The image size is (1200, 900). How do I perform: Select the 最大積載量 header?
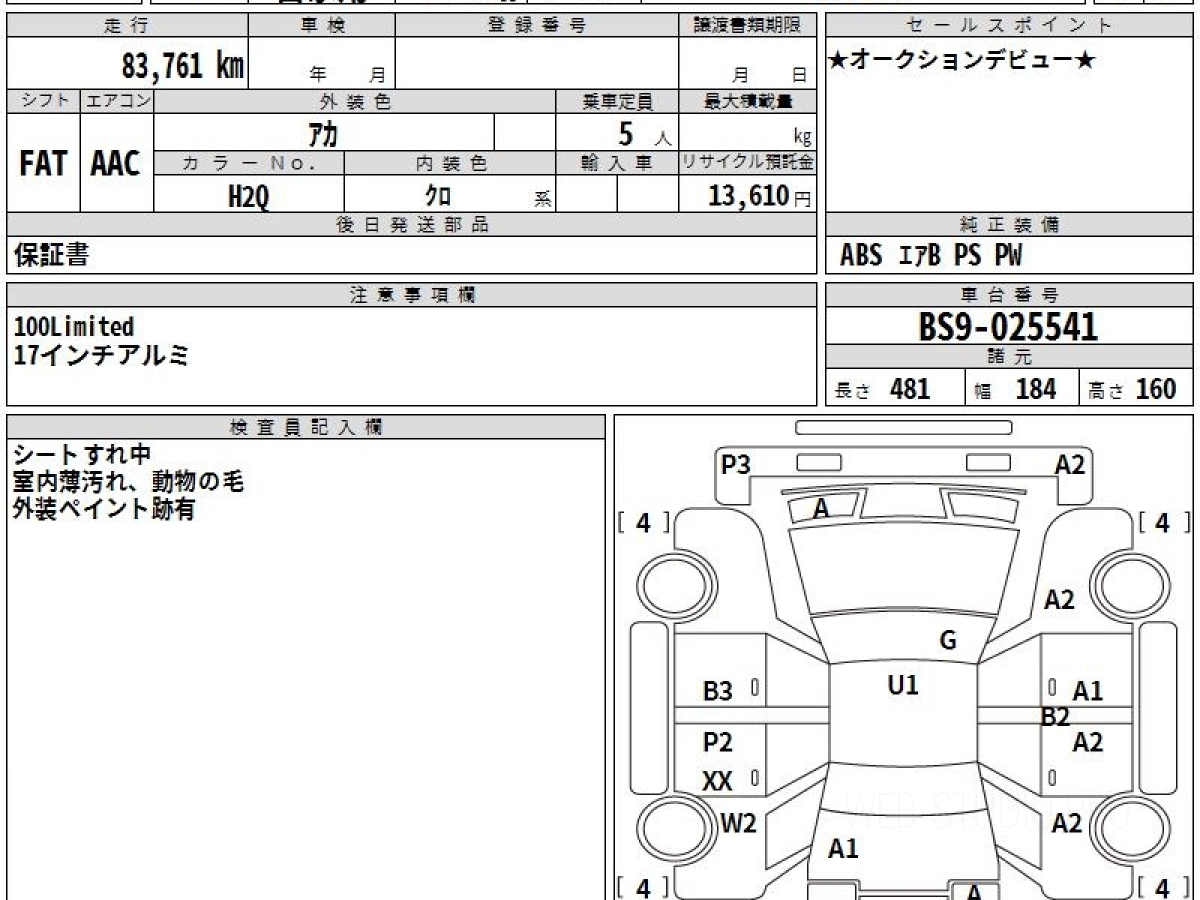coord(747,101)
